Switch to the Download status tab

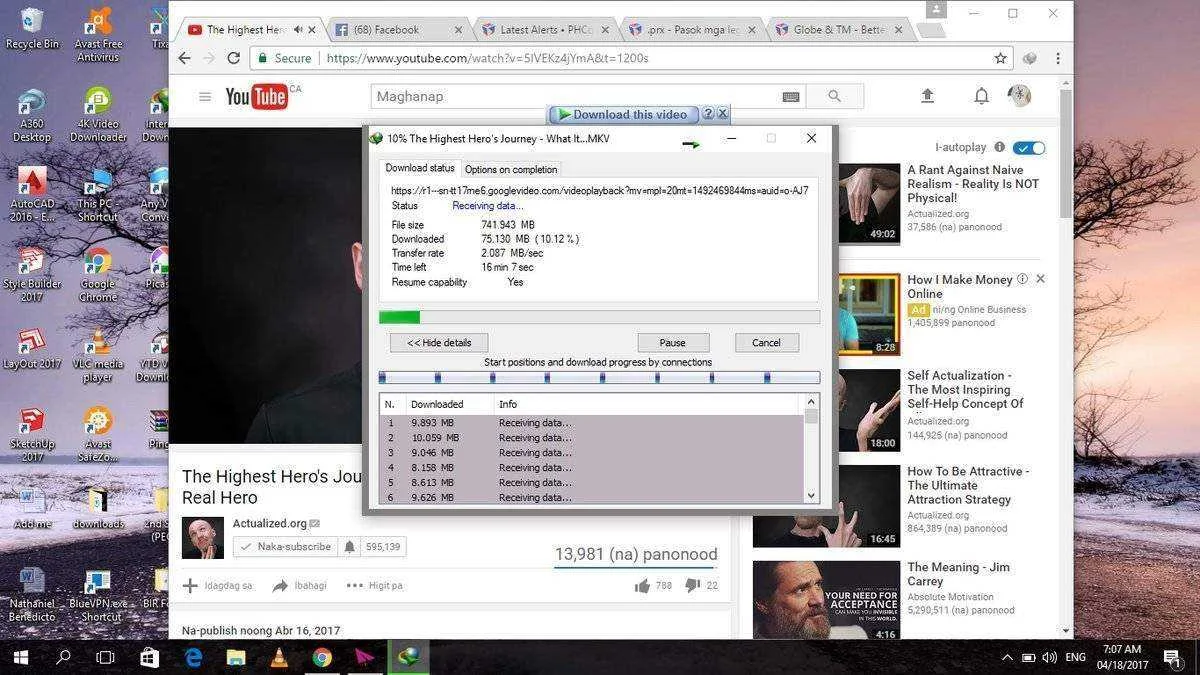[420, 168]
